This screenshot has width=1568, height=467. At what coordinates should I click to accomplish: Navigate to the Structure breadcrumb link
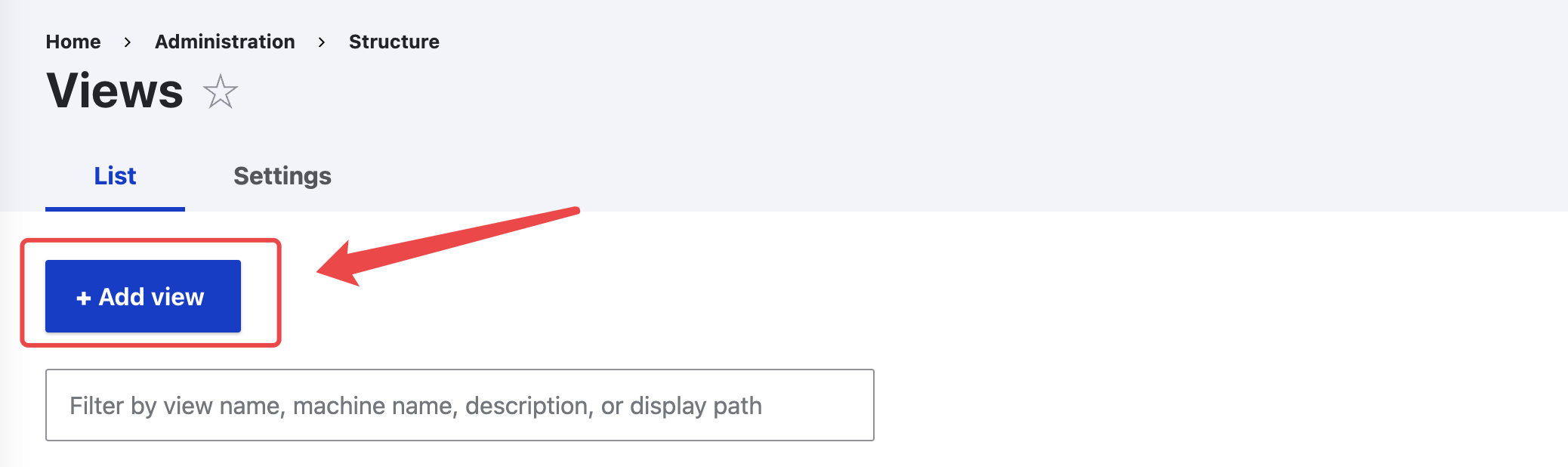coord(394,42)
